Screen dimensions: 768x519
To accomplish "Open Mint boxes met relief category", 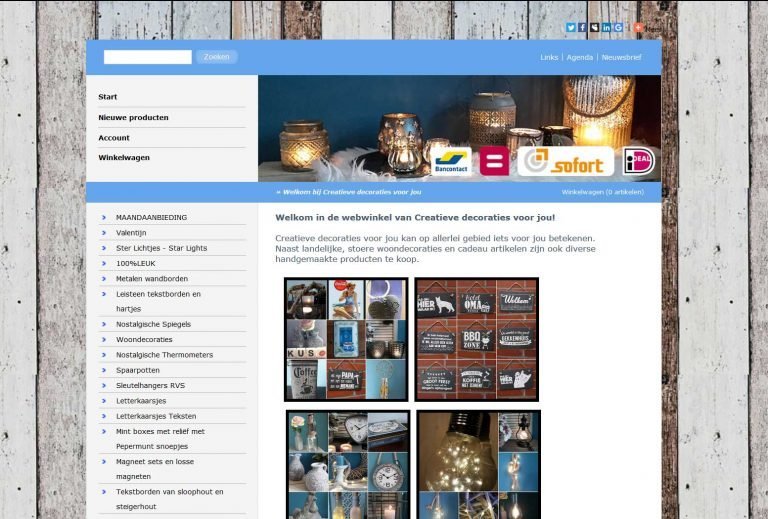I will pos(160,439).
